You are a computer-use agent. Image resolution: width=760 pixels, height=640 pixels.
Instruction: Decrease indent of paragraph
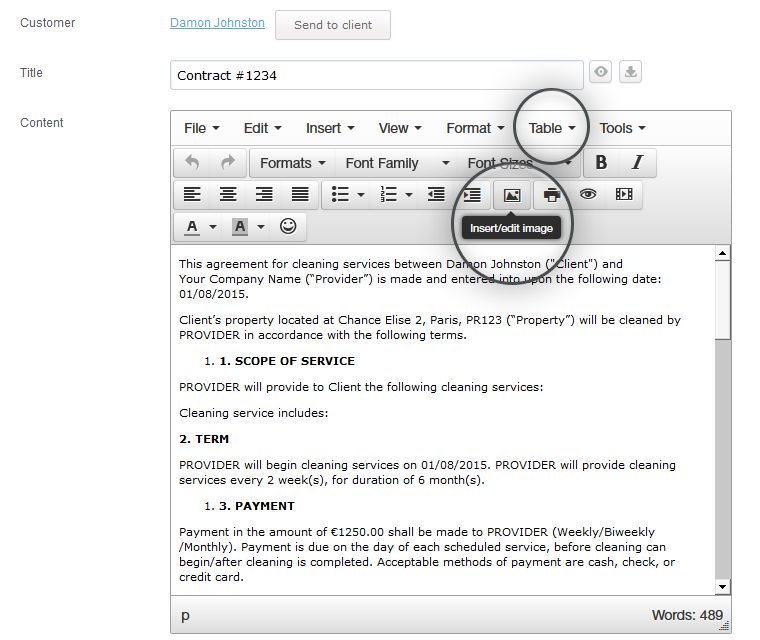pyautogui.click(x=436, y=195)
